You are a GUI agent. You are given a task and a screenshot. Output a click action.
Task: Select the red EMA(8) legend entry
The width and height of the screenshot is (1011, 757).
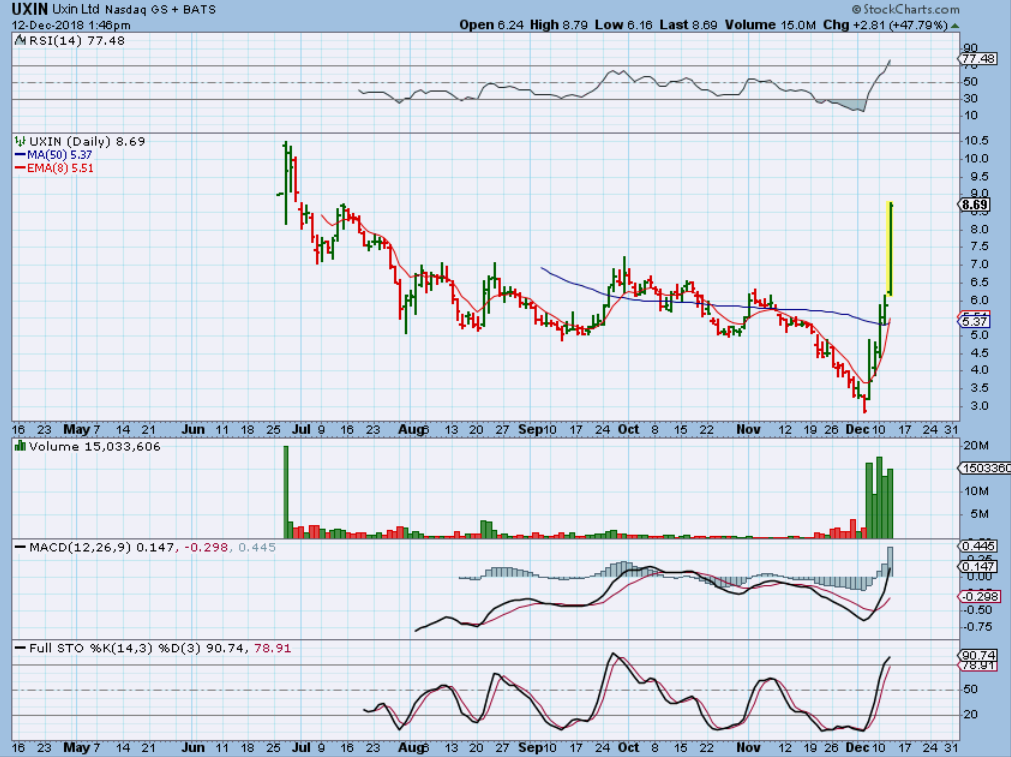click(x=53, y=168)
